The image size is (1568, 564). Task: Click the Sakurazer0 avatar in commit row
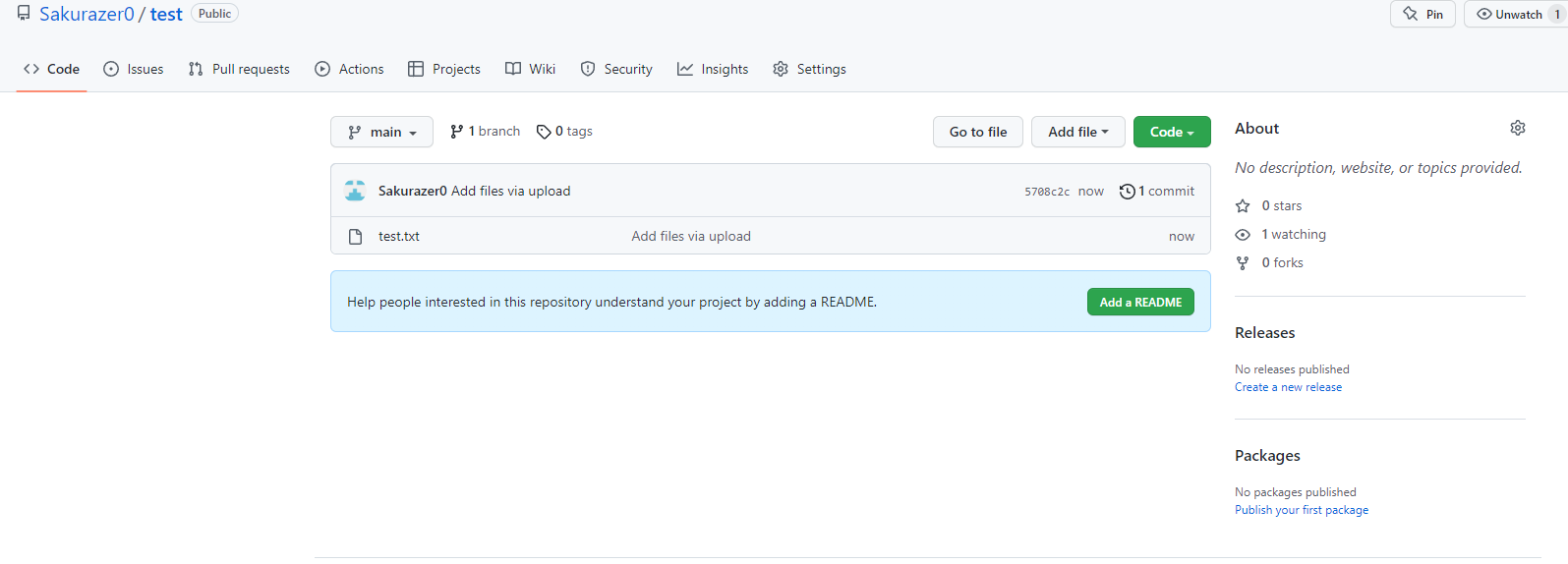355,191
